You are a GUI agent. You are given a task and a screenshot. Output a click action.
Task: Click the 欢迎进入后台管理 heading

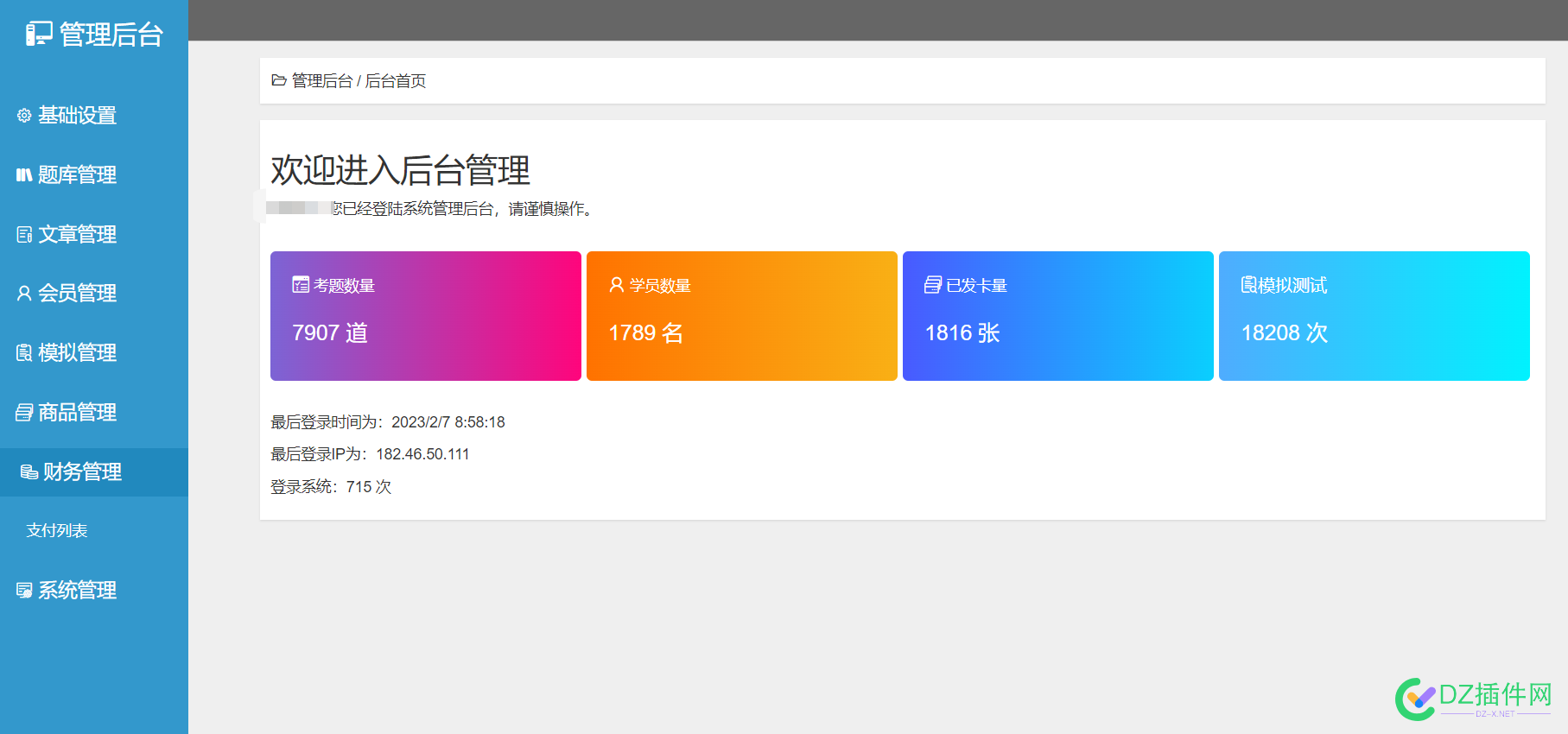(x=400, y=170)
